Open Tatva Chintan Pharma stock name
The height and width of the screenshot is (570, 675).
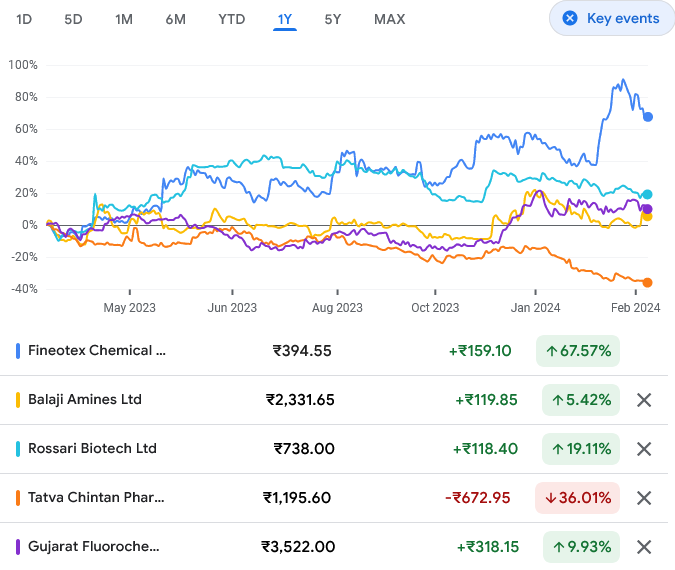tap(96, 498)
